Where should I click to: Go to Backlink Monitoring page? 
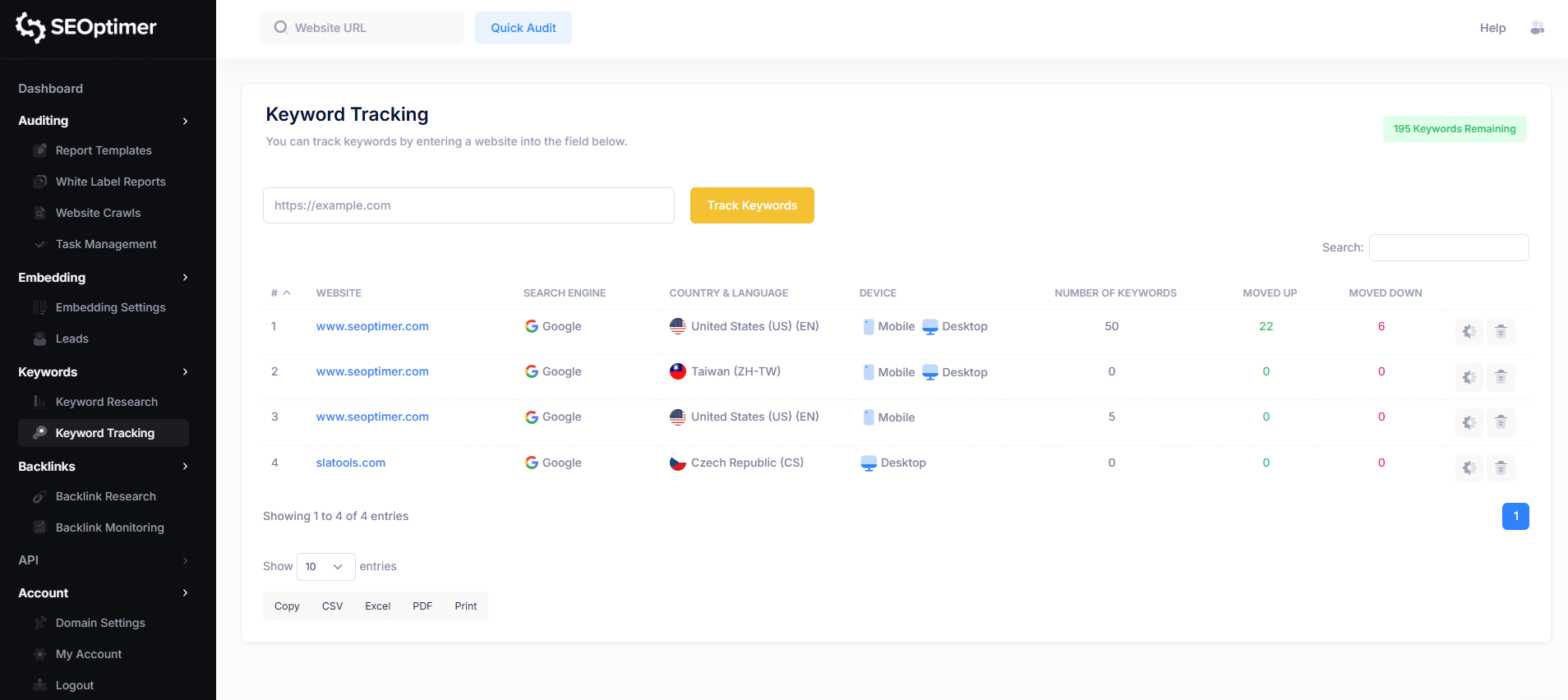tap(109, 527)
